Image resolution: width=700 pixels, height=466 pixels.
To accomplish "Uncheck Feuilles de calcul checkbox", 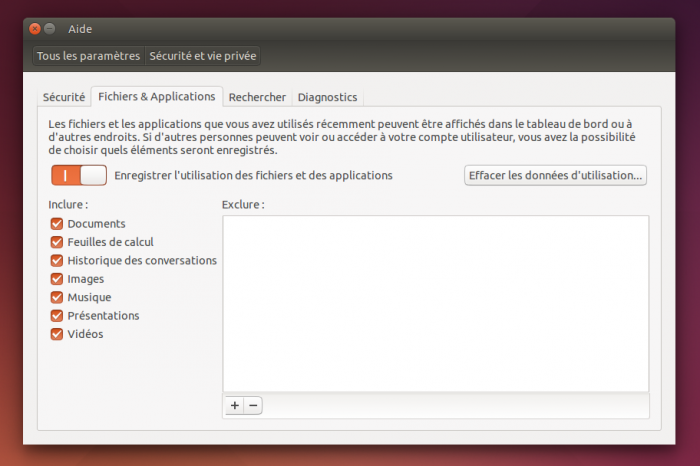I will coord(57,242).
